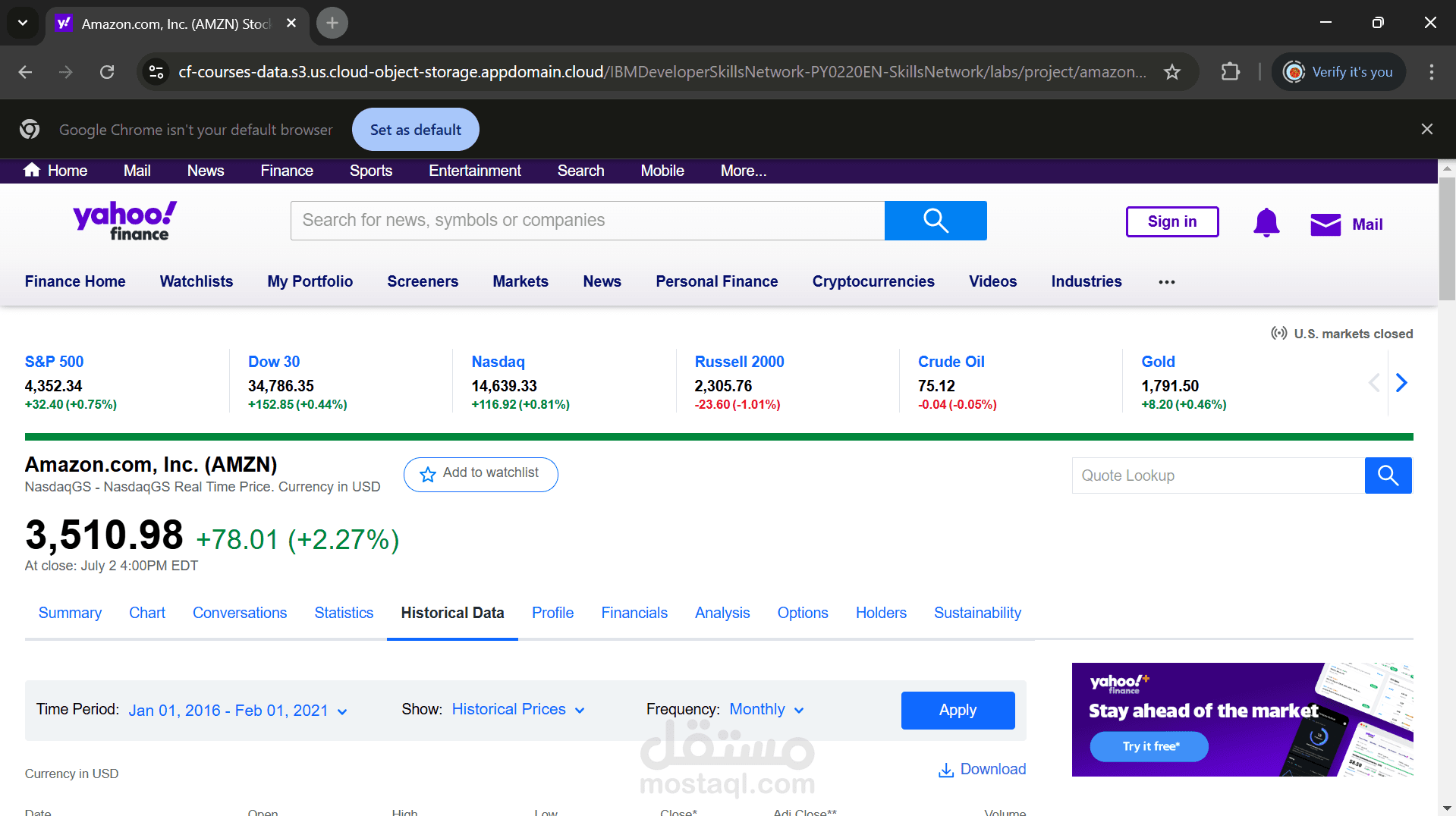Screen dimensions: 1456x816
Task: Dismiss the default browser notification bar
Action: [1427, 130]
